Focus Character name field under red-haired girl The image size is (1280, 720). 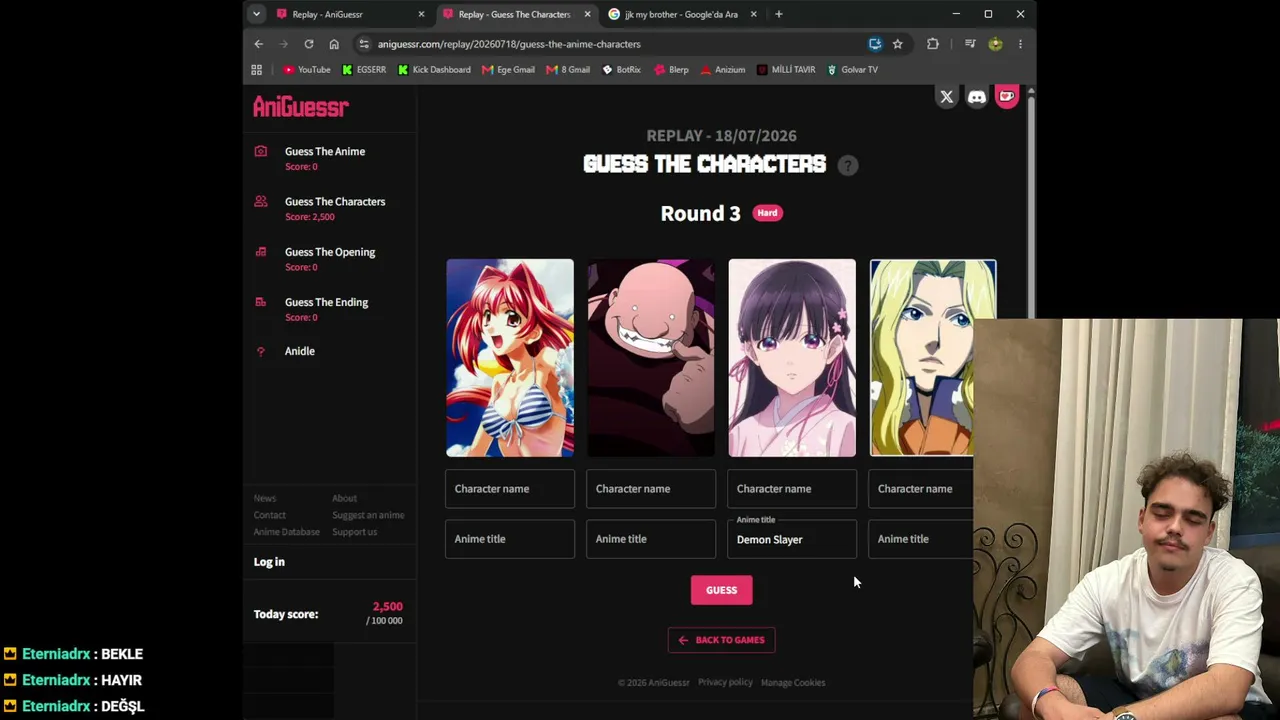click(x=510, y=489)
